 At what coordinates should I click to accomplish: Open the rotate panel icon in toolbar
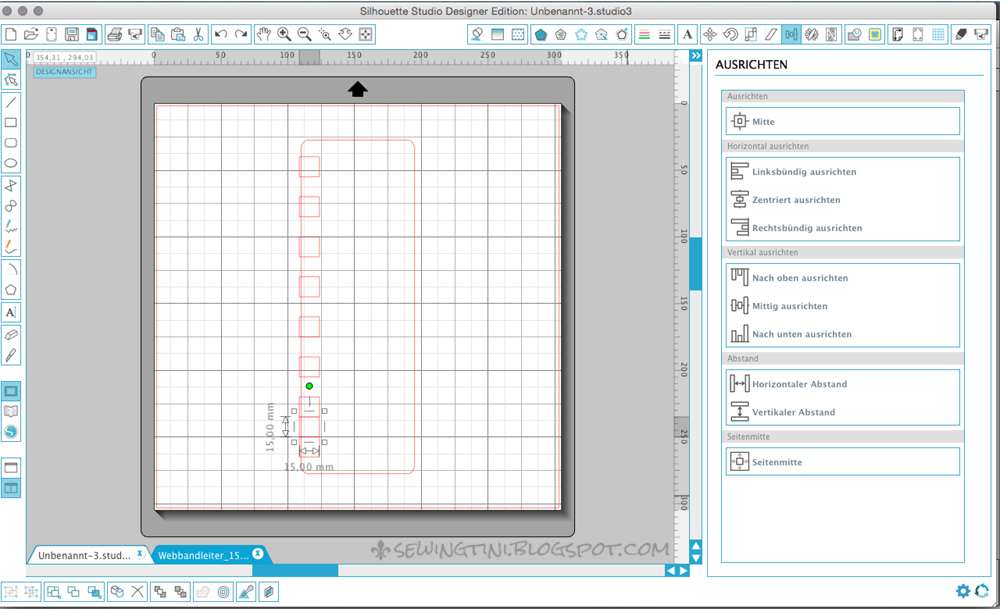click(x=730, y=34)
